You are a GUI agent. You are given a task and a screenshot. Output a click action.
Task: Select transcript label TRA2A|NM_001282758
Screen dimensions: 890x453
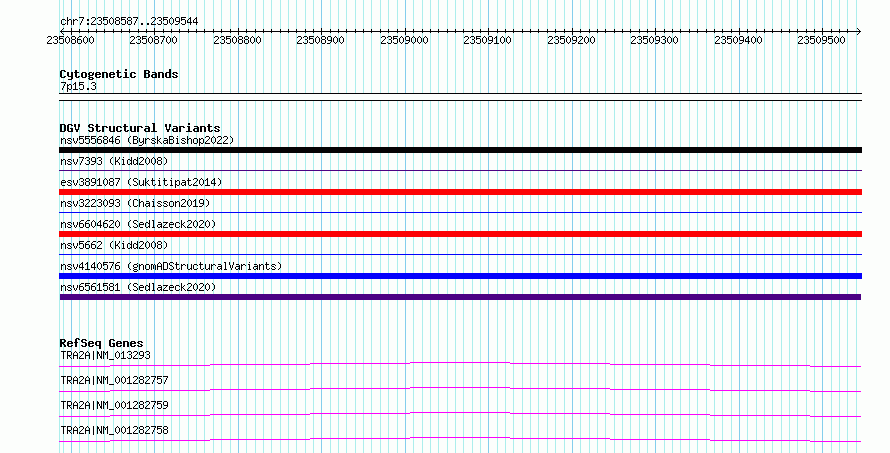[x=114, y=430]
